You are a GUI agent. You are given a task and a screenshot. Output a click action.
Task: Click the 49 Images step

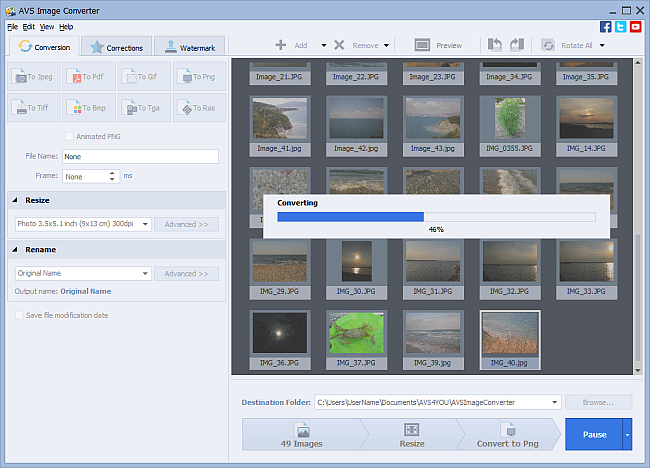[x=301, y=435]
